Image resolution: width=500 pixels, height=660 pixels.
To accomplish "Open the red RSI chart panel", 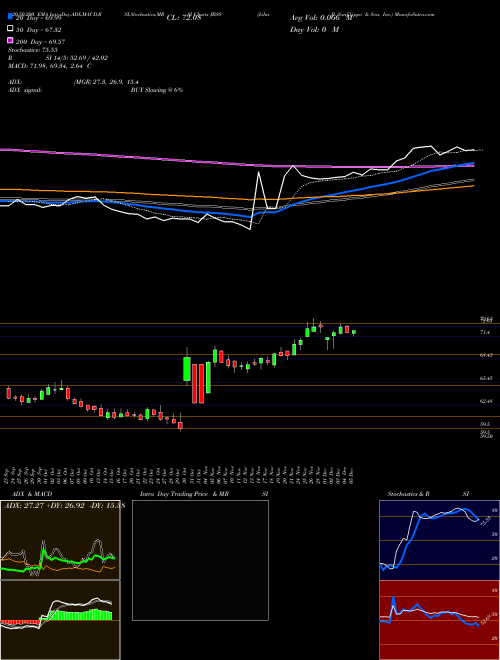I will (x=439, y=620).
